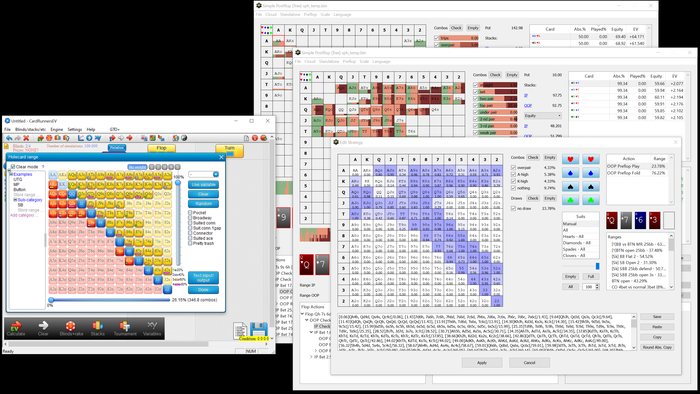The image size is (700, 394).
Task: Open Blinds/stacks/etc menu in CardRunnersEV
Action: [x=30, y=130]
